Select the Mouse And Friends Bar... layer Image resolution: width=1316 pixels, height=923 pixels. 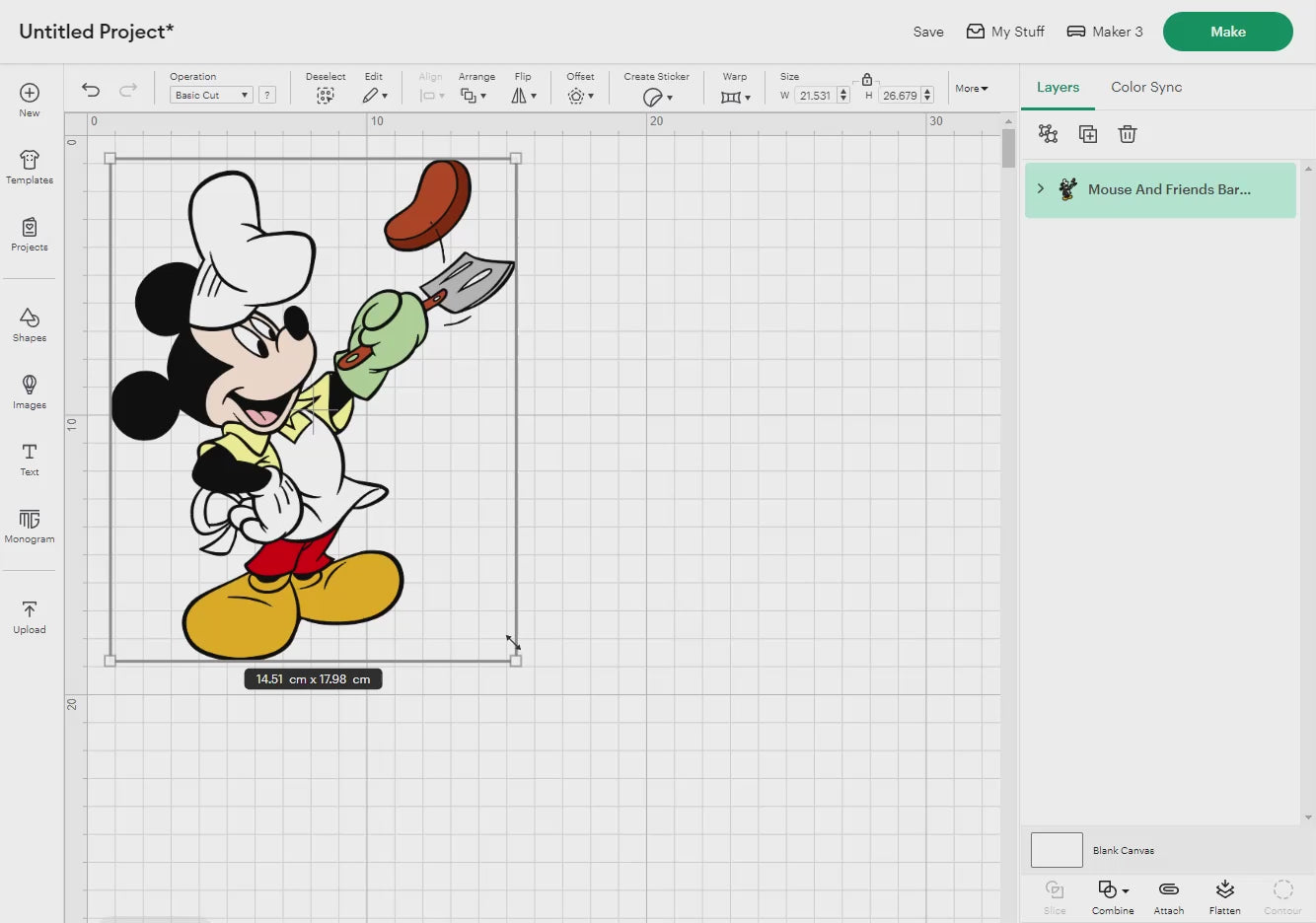[1160, 189]
